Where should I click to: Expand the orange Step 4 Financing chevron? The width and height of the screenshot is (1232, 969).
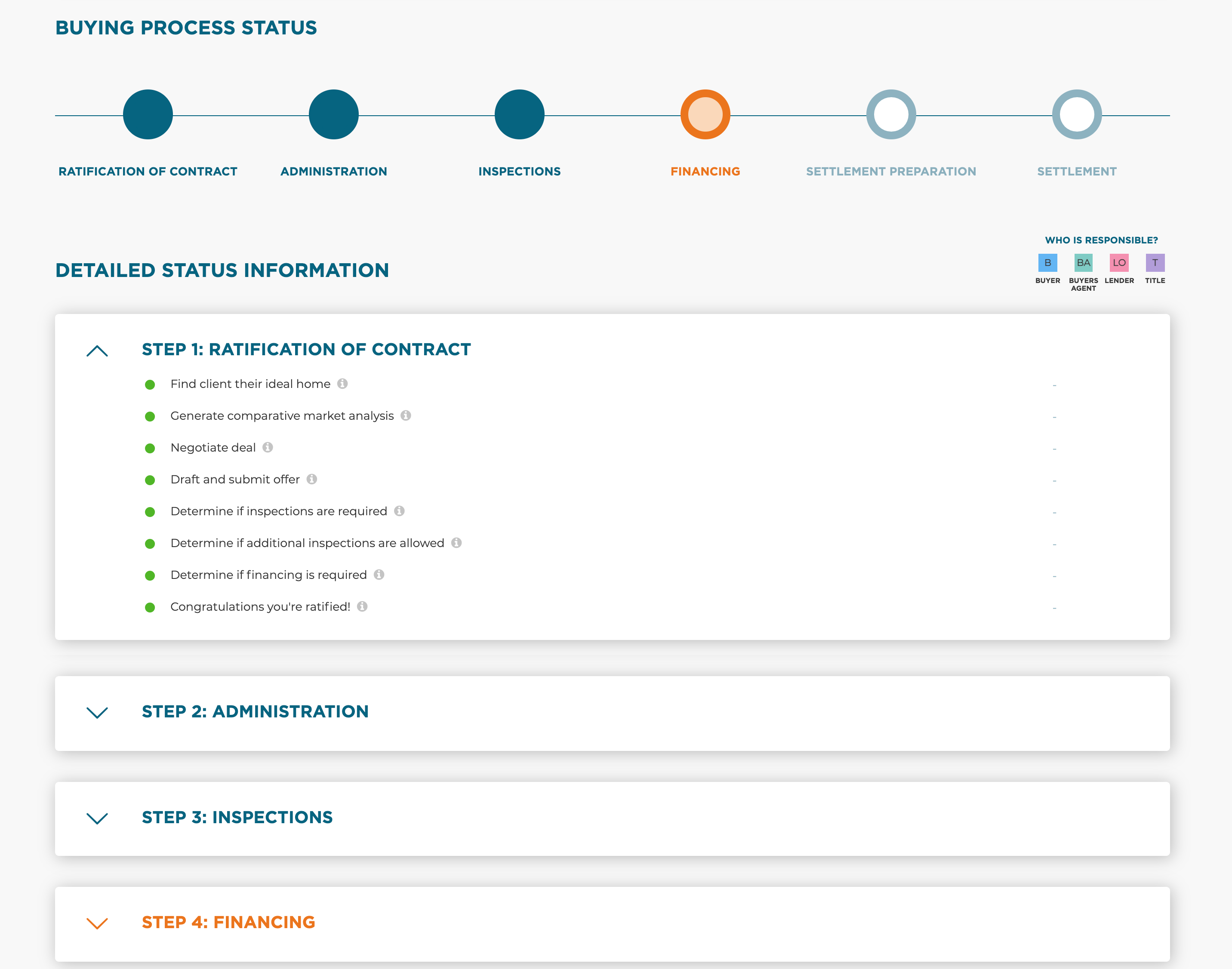97,923
